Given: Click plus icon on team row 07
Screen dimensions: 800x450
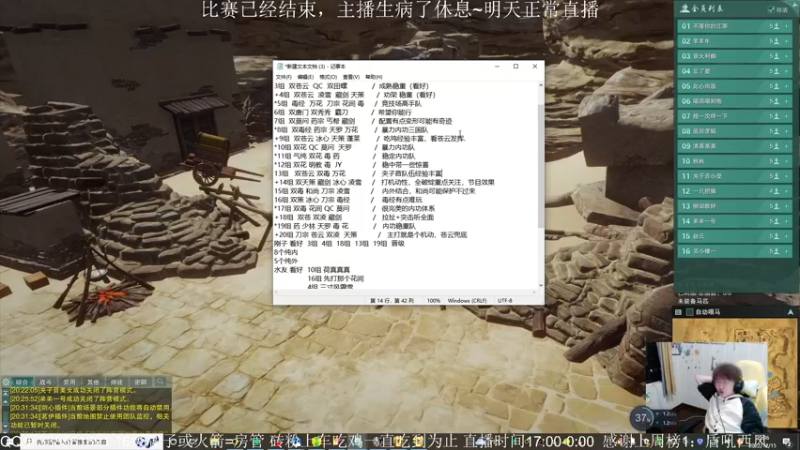Looking at the screenshot, I should tap(786, 116).
